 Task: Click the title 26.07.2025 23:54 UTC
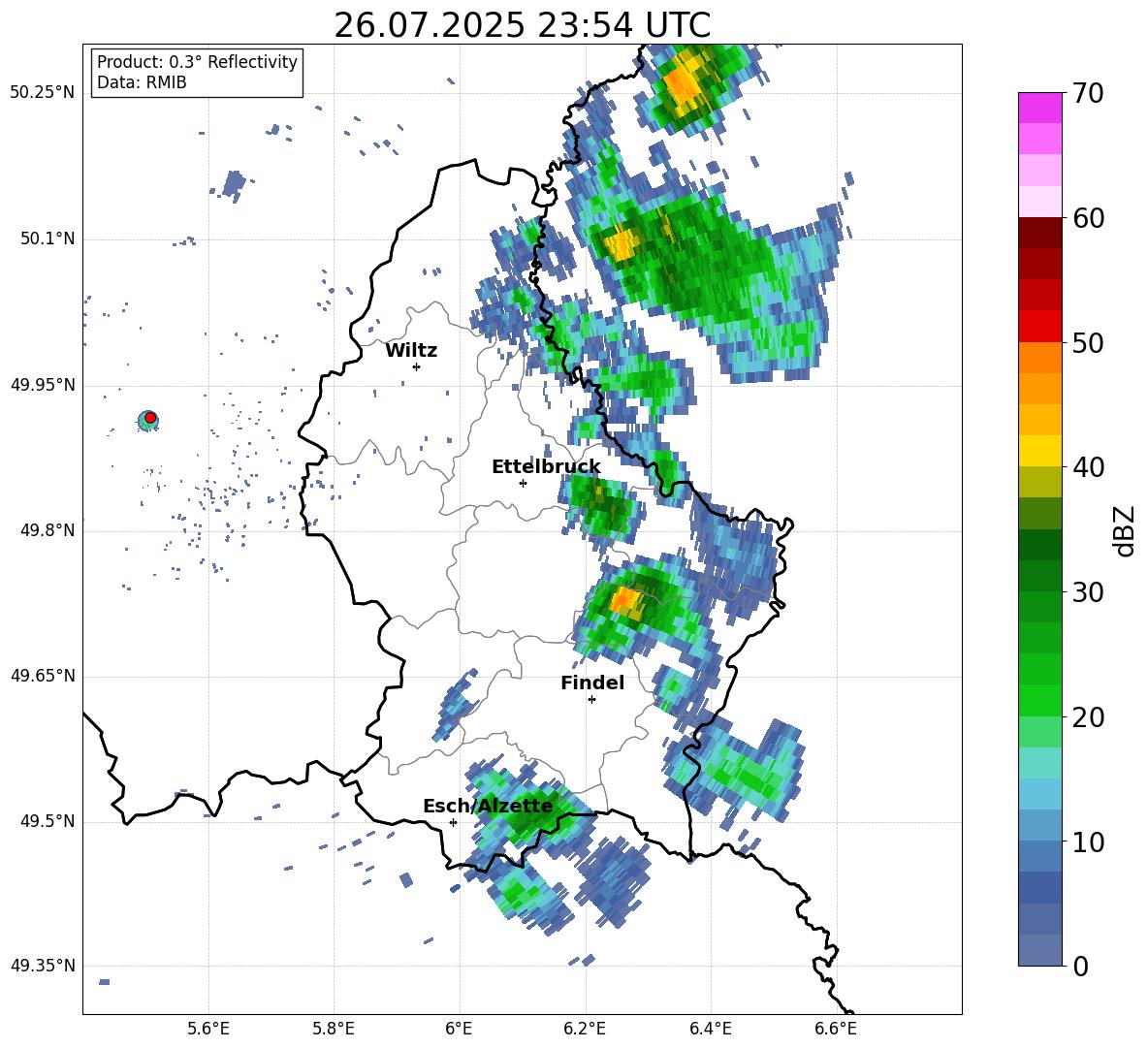point(523,25)
